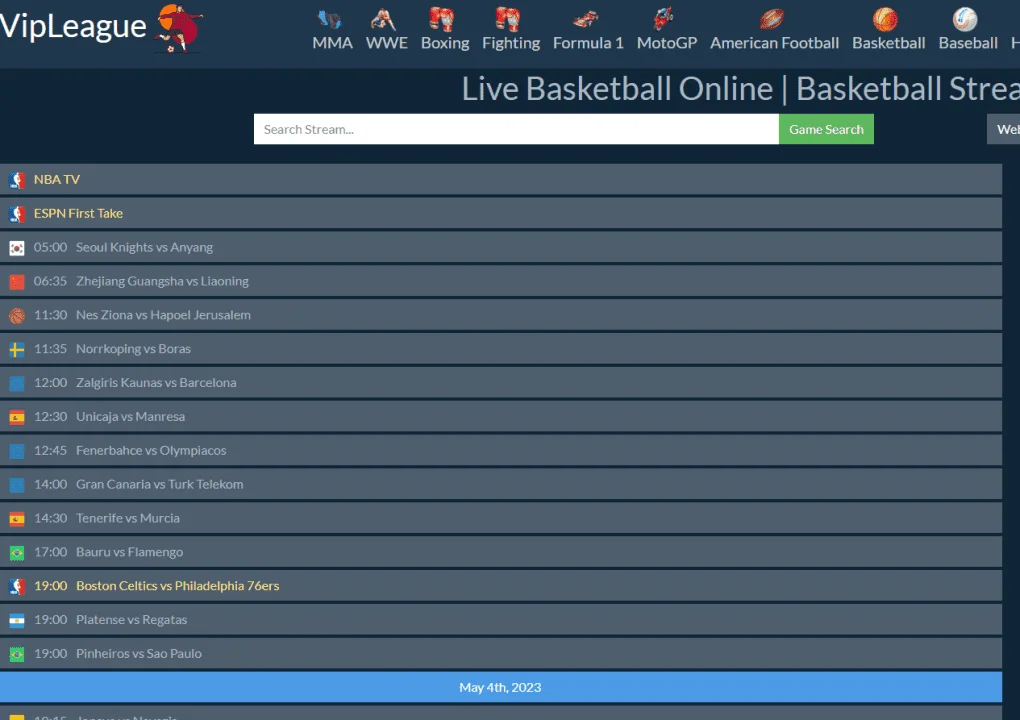Viewport: 1020px width, 720px height.
Task: Open Unicaja vs Manresa stream
Action: tap(501, 416)
